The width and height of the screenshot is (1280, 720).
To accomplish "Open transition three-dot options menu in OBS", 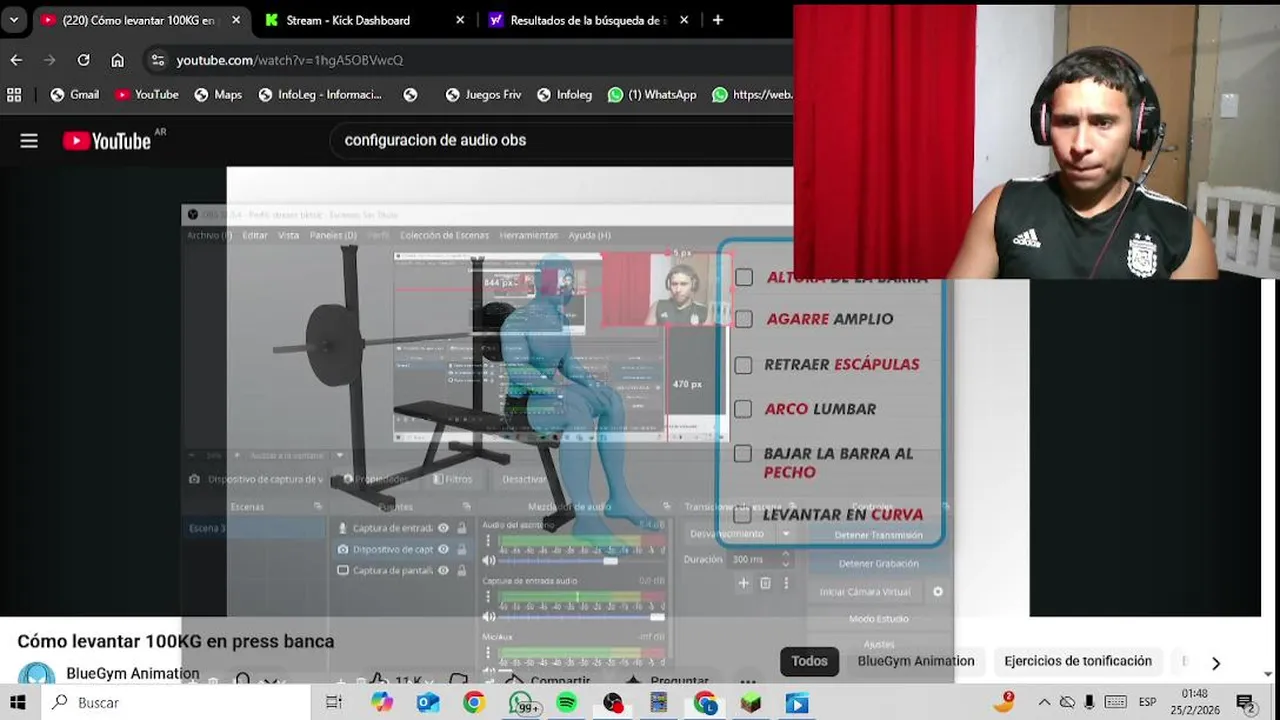I will (786, 583).
